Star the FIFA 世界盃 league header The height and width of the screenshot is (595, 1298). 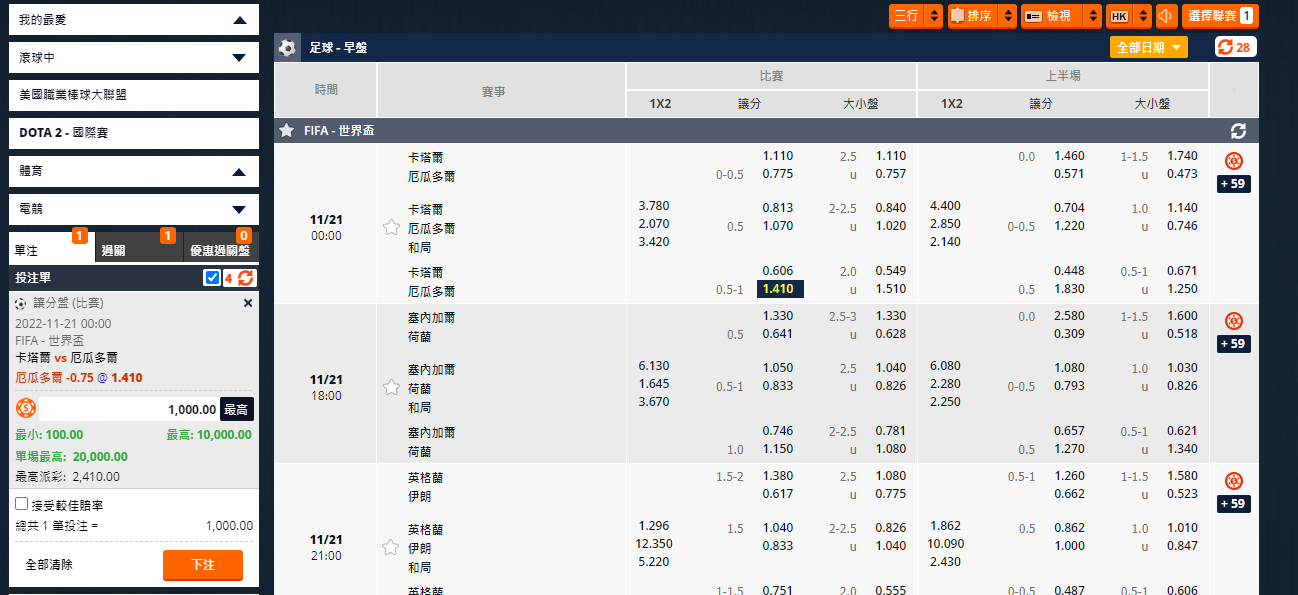pos(287,131)
